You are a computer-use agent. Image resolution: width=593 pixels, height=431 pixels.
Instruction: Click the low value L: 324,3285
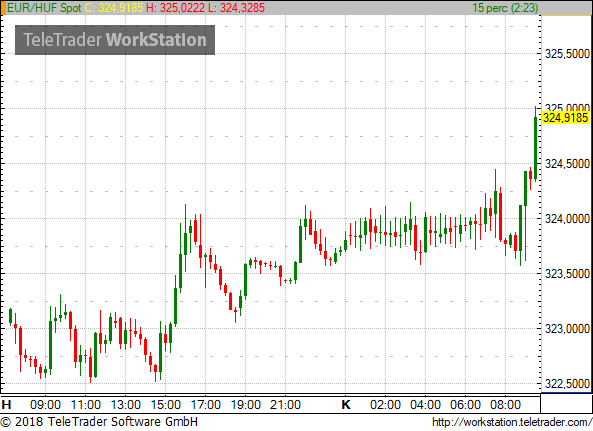tap(236, 8)
